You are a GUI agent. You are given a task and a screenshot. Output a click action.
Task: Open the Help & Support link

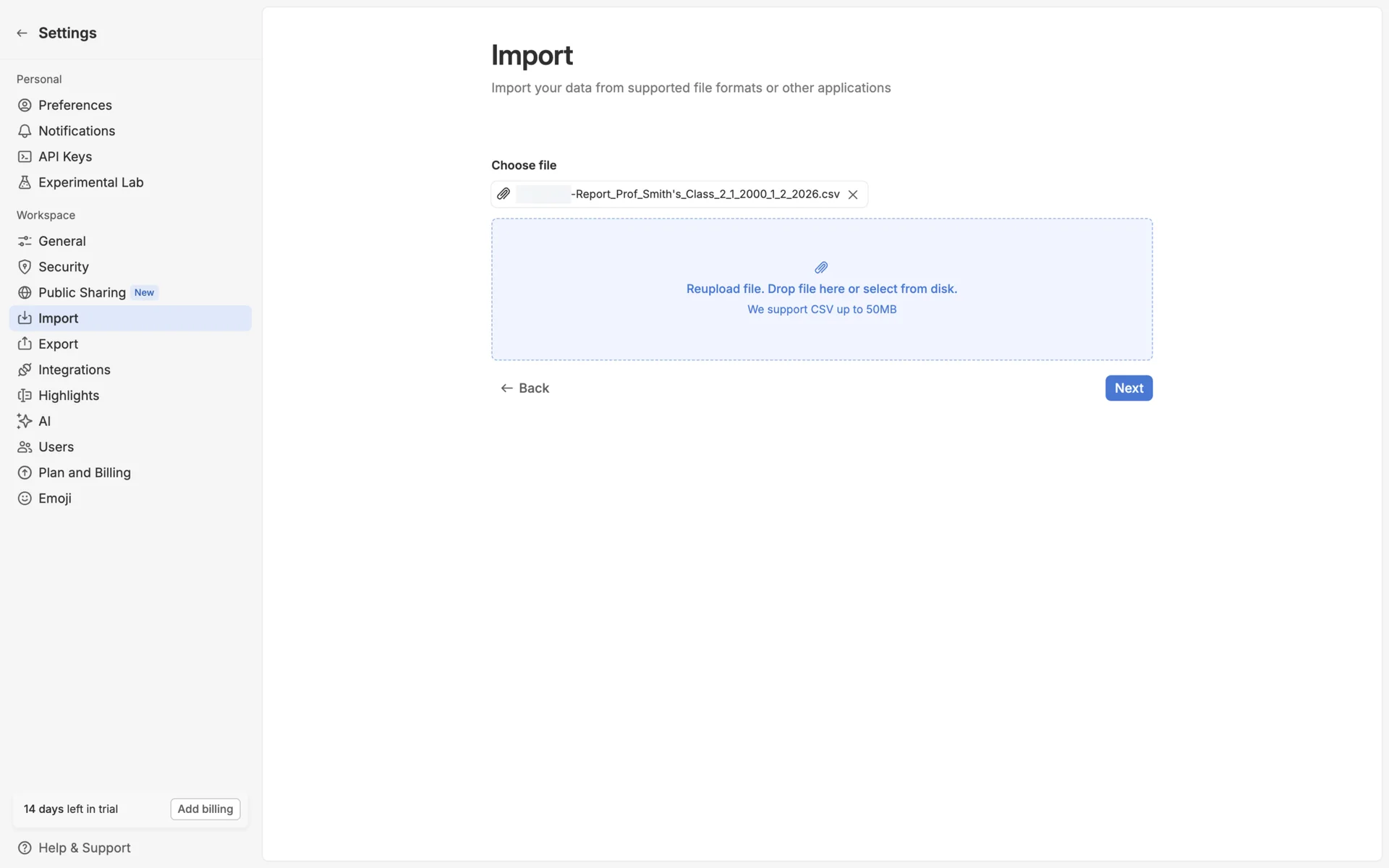[84, 848]
